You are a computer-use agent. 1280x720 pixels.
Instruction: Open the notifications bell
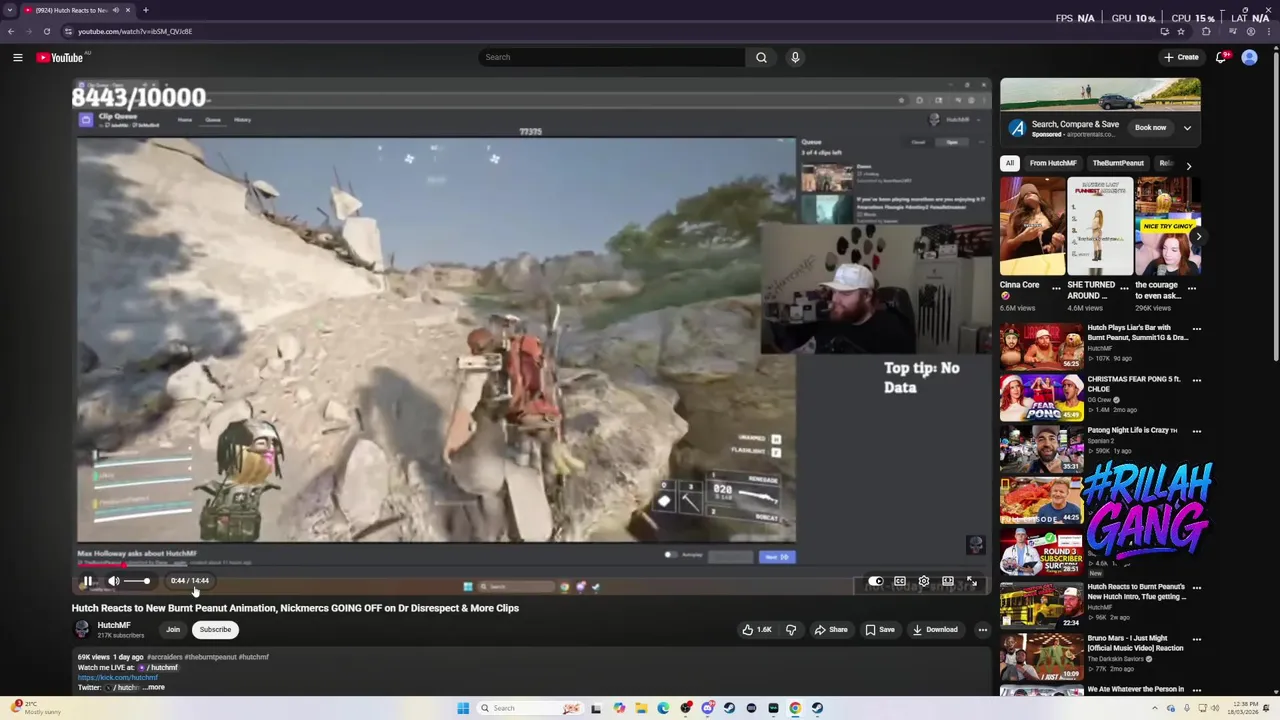point(1221,57)
